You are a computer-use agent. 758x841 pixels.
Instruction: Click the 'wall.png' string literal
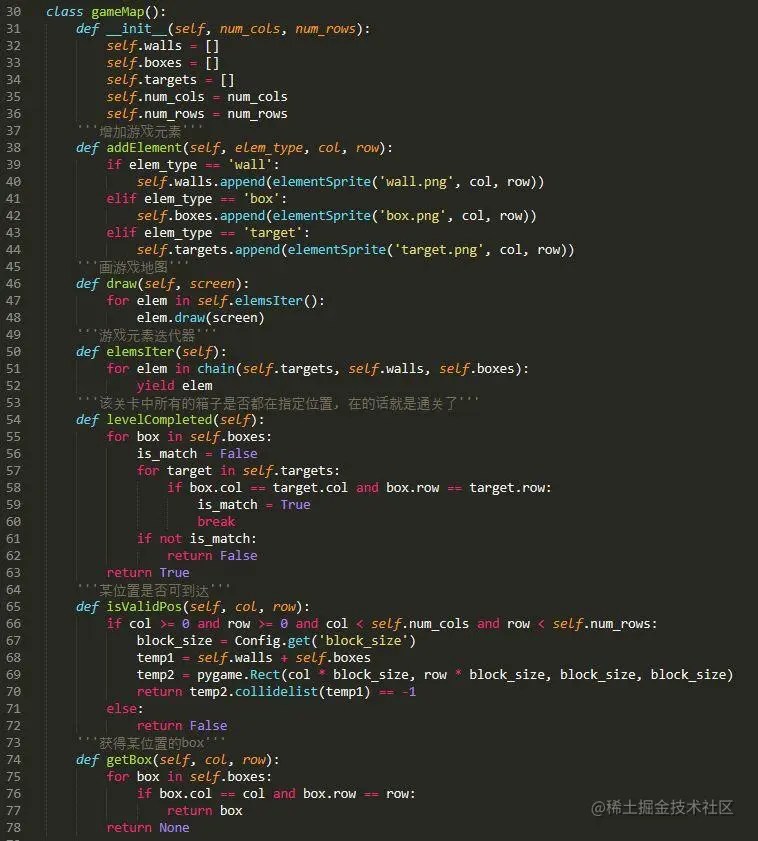coord(416,182)
